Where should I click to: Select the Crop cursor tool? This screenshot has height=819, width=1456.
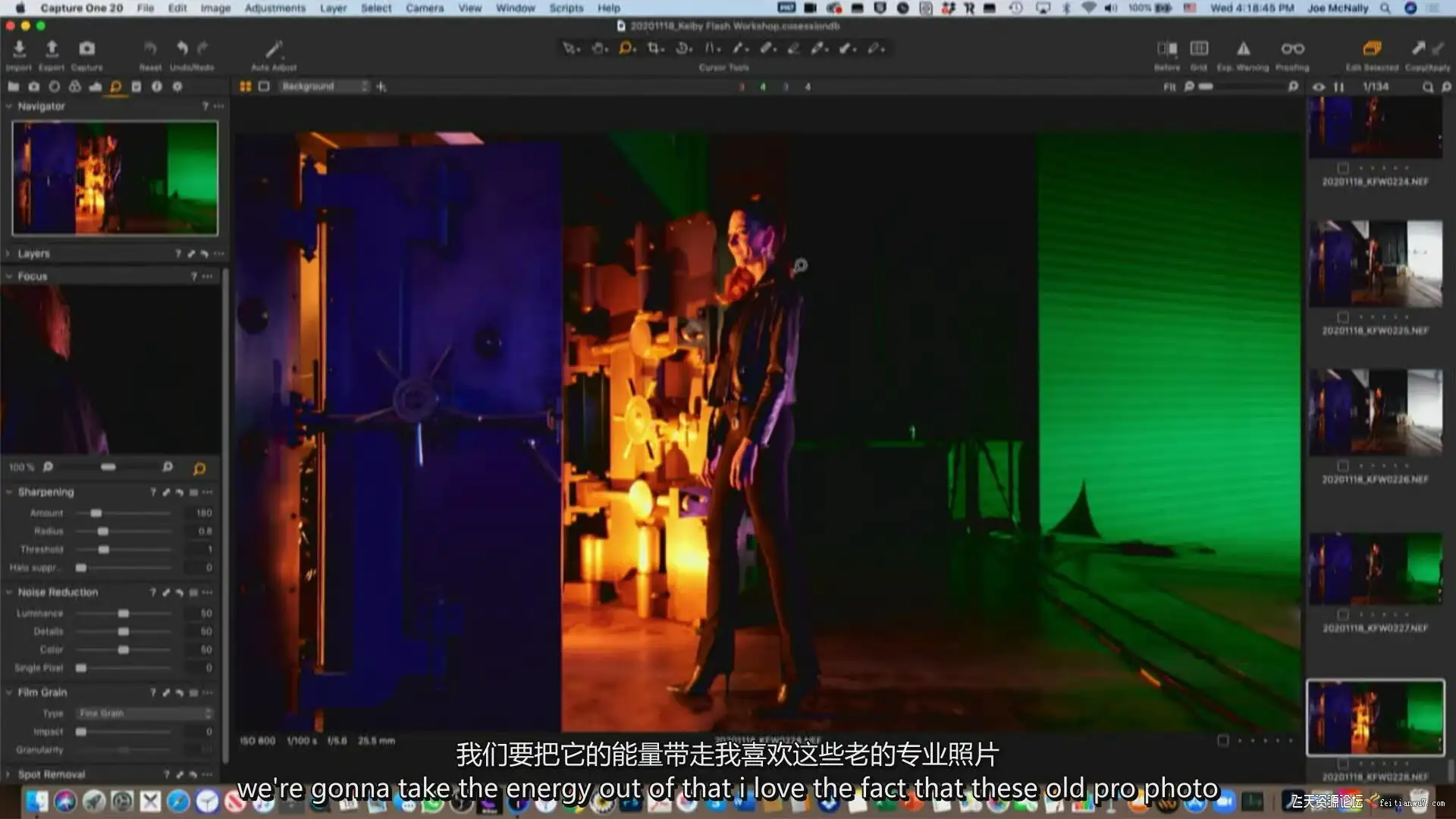click(654, 49)
